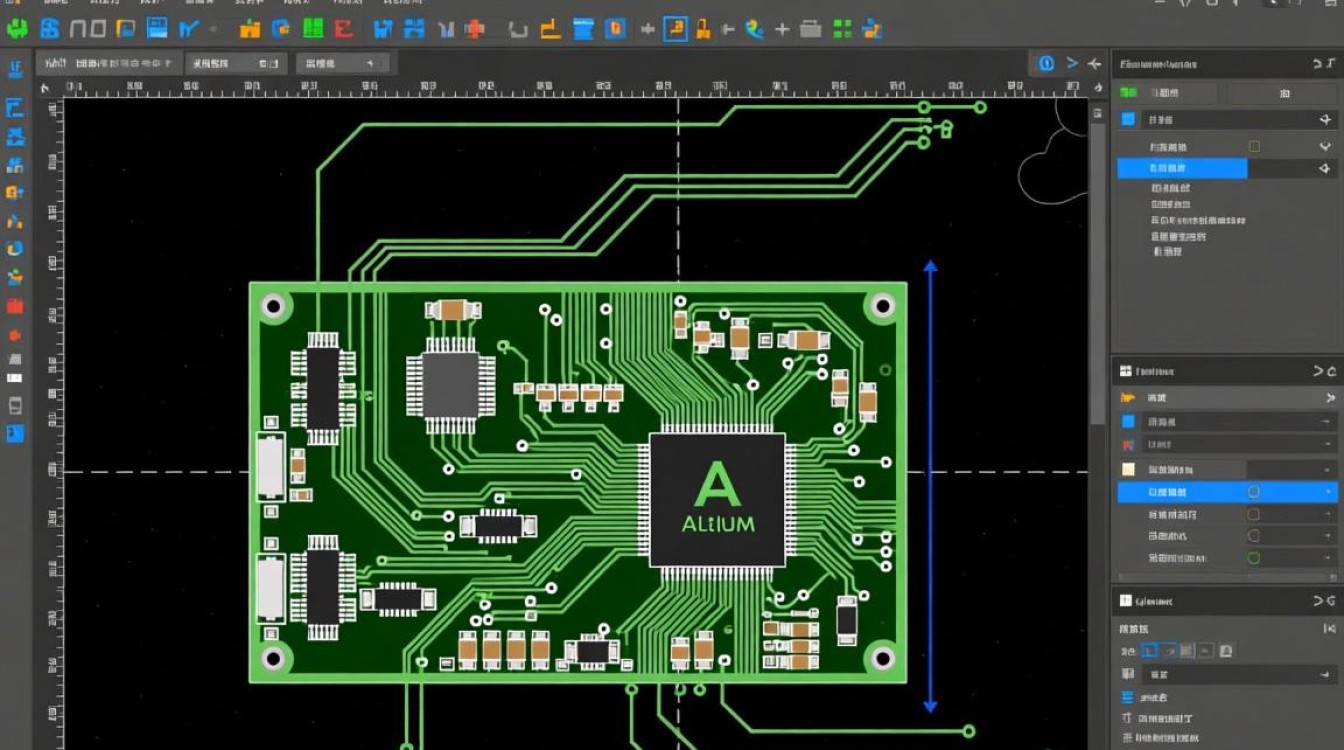Click the white bar icon in the left sidebar
Viewport: 1344px width, 750px height.
coord(15,378)
